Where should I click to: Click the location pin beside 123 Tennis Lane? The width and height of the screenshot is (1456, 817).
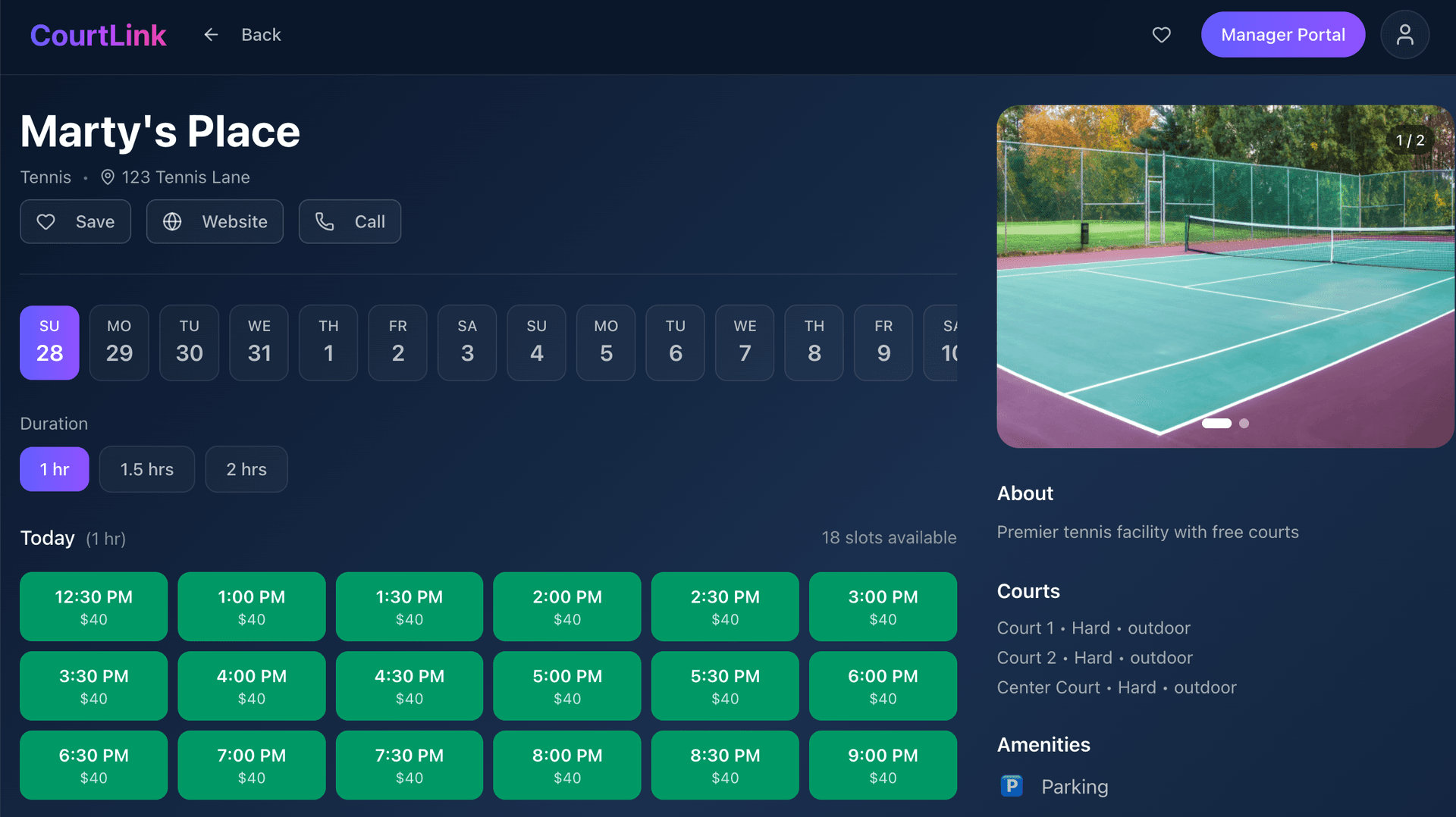tap(107, 177)
